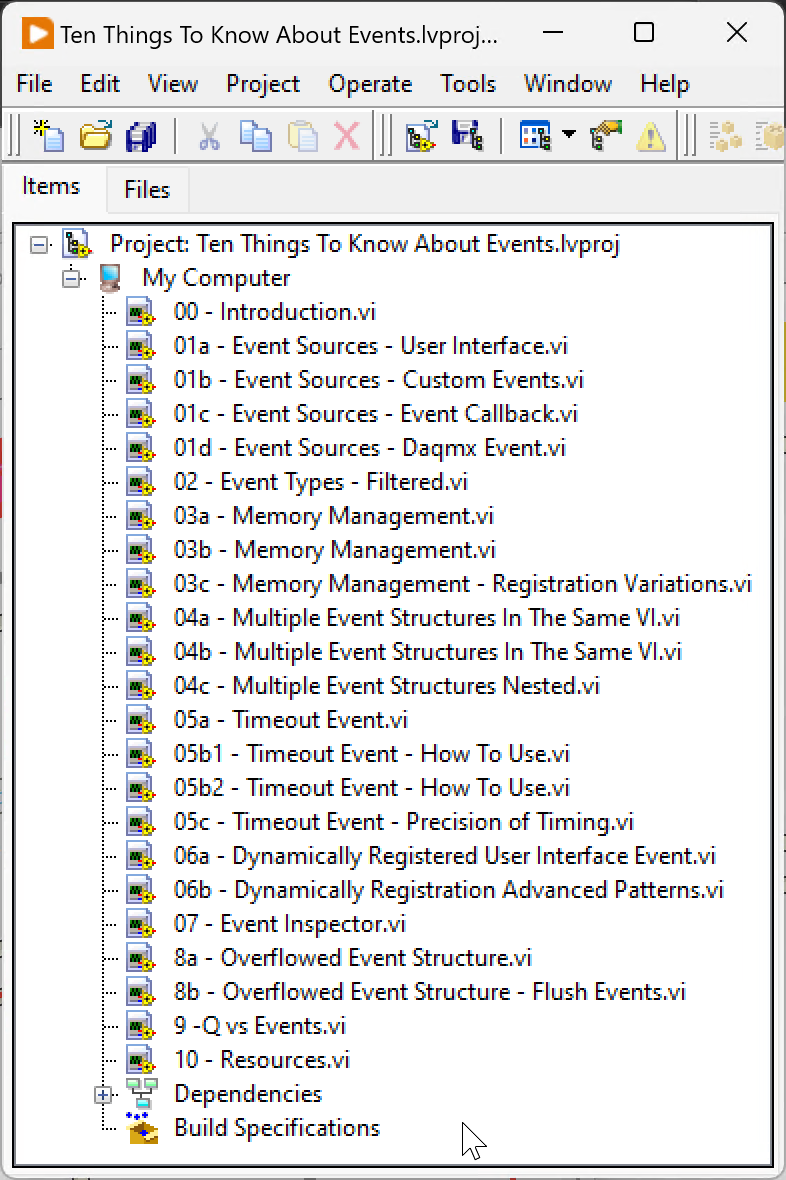
Task: Click the Cut scissors icon
Action: [209, 136]
